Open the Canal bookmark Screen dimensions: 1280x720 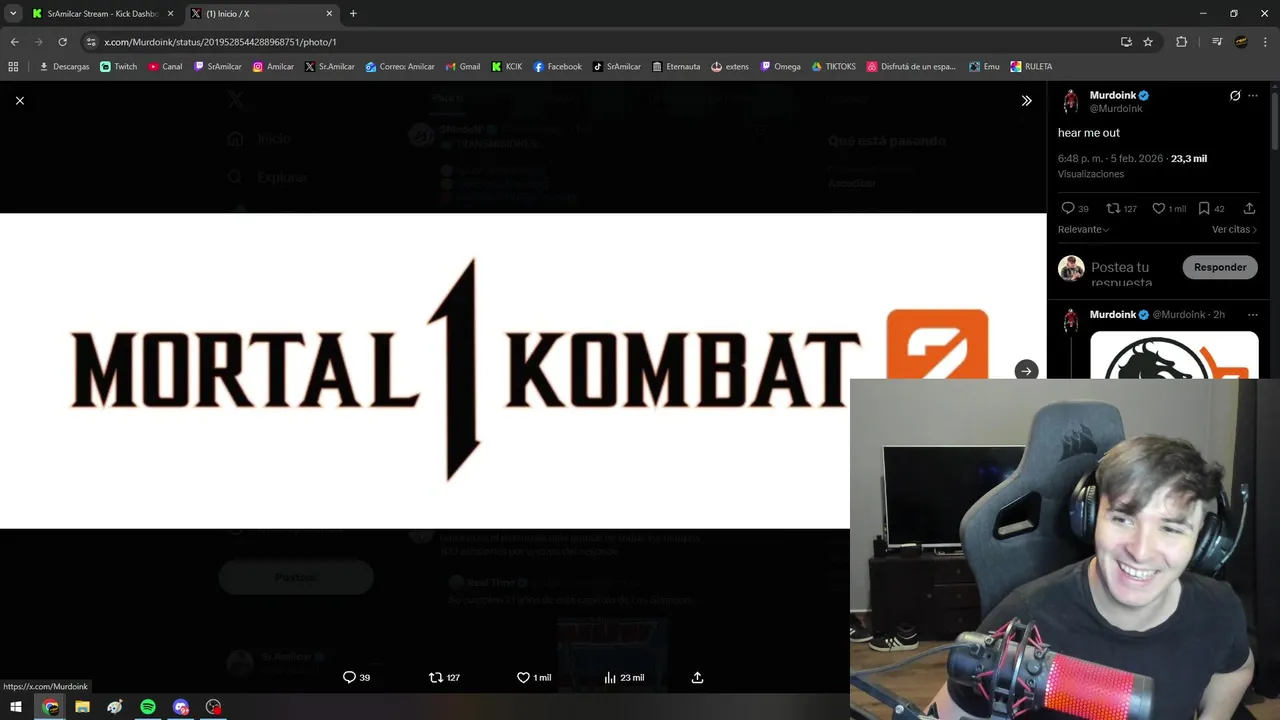pos(166,66)
